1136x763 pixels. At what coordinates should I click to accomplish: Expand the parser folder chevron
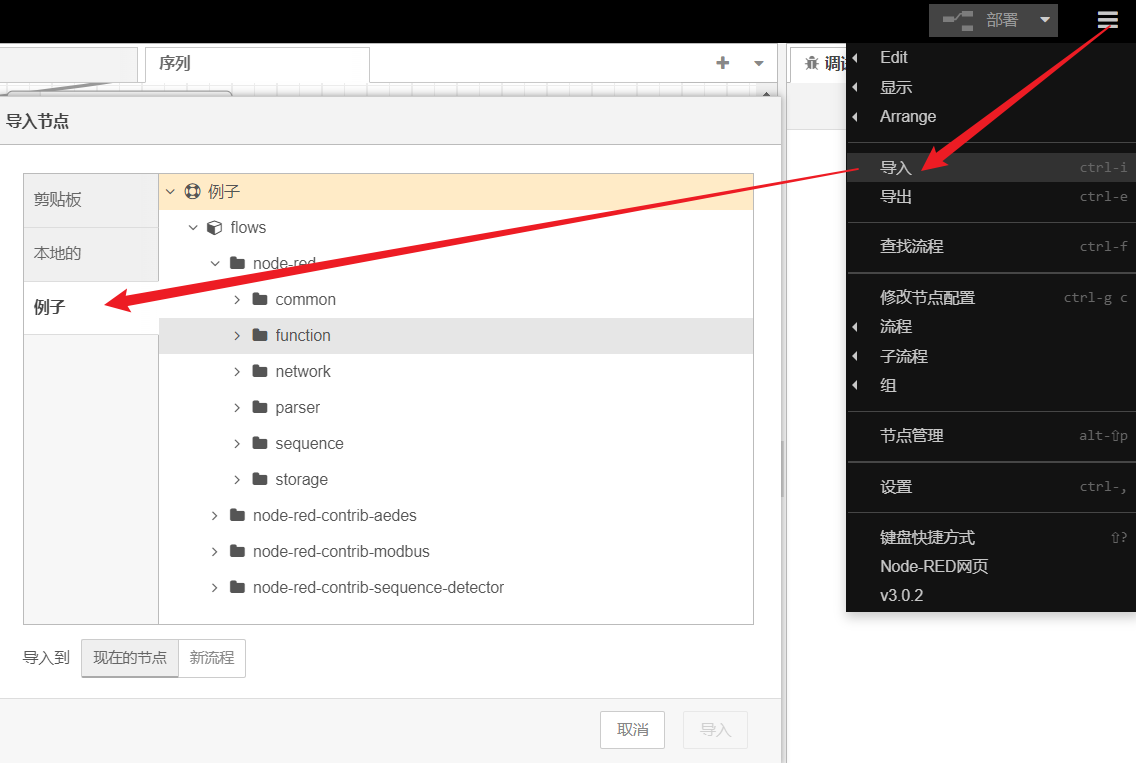pos(237,407)
